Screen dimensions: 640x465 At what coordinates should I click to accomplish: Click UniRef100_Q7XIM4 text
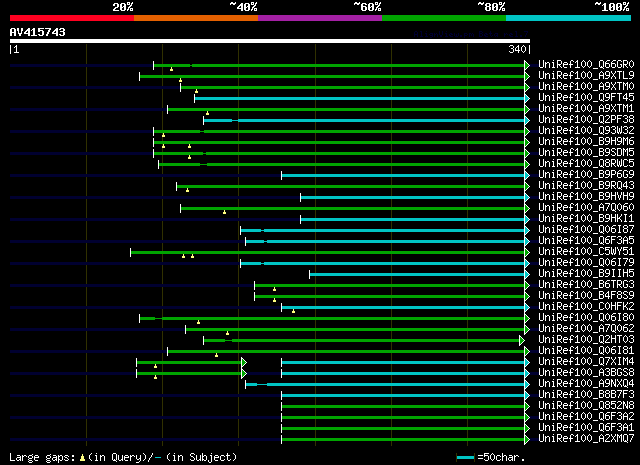pos(586,362)
